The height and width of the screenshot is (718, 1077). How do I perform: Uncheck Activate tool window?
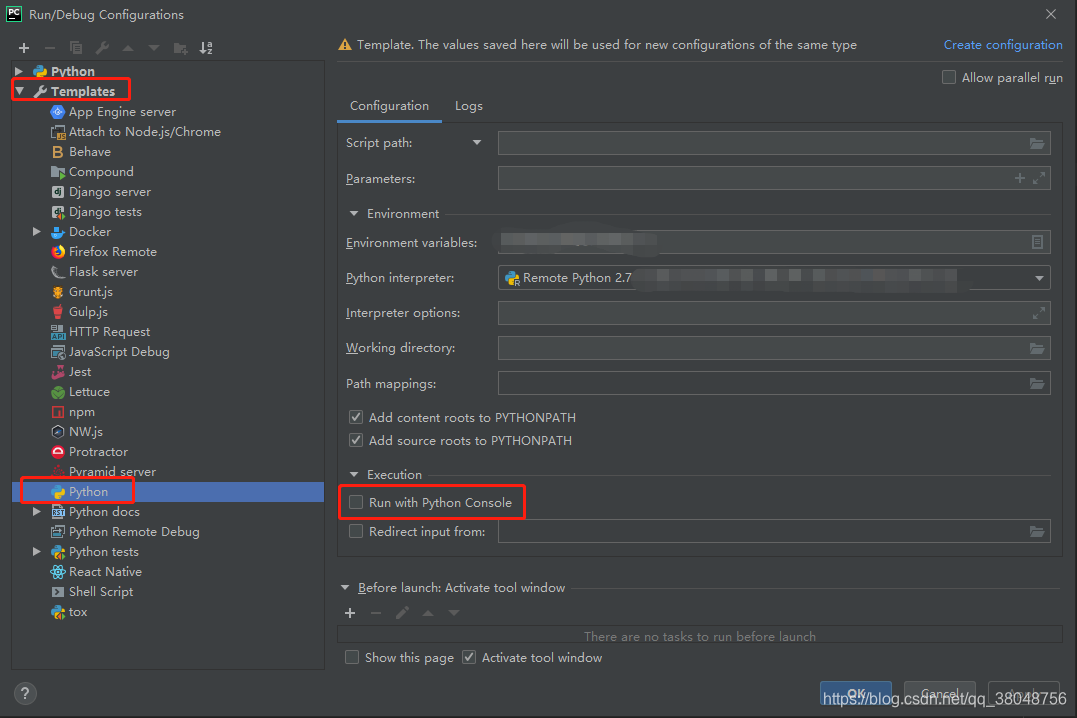click(468, 658)
